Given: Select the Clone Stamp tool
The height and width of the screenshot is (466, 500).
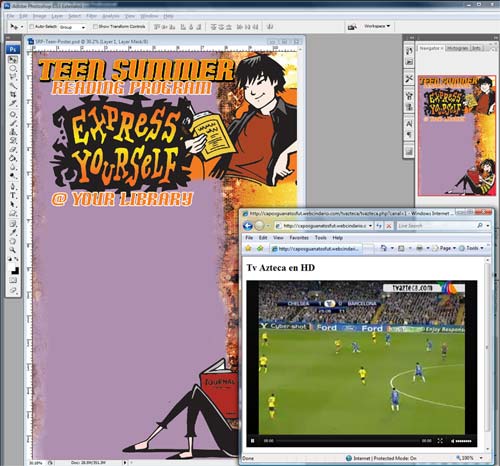Looking at the screenshot, I should click(13, 132).
